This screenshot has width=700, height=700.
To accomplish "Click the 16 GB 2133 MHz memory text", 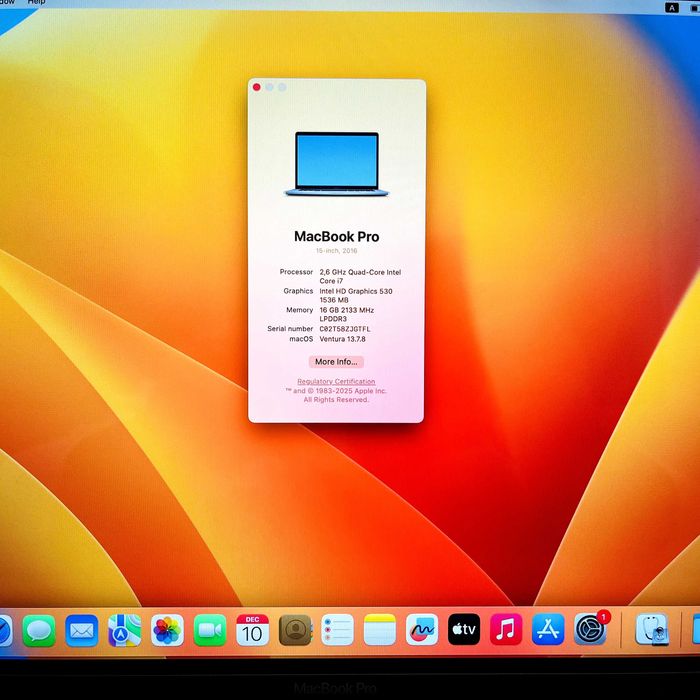I will pyautogui.click(x=347, y=310).
